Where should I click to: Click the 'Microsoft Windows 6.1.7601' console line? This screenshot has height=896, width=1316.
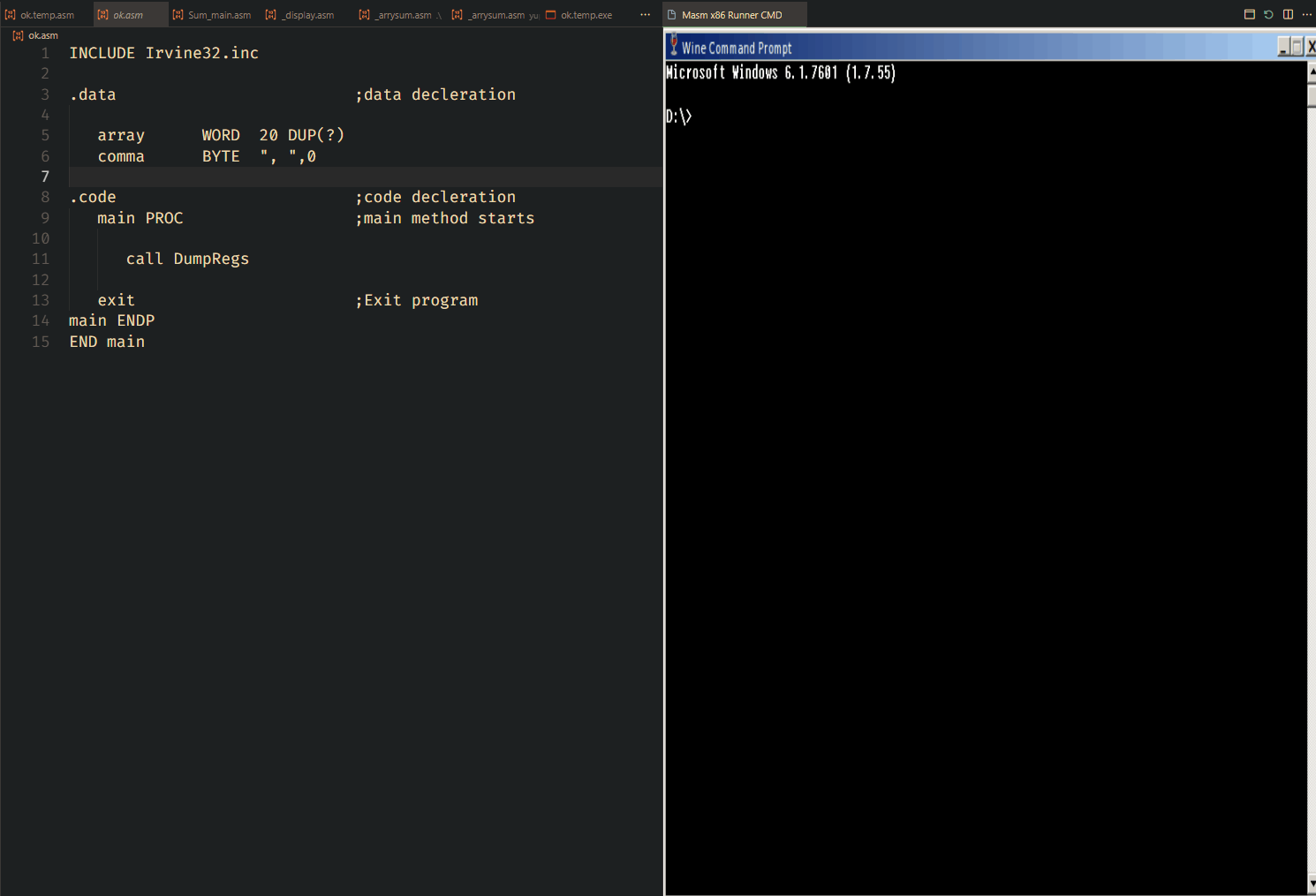[x=781, y=72]
